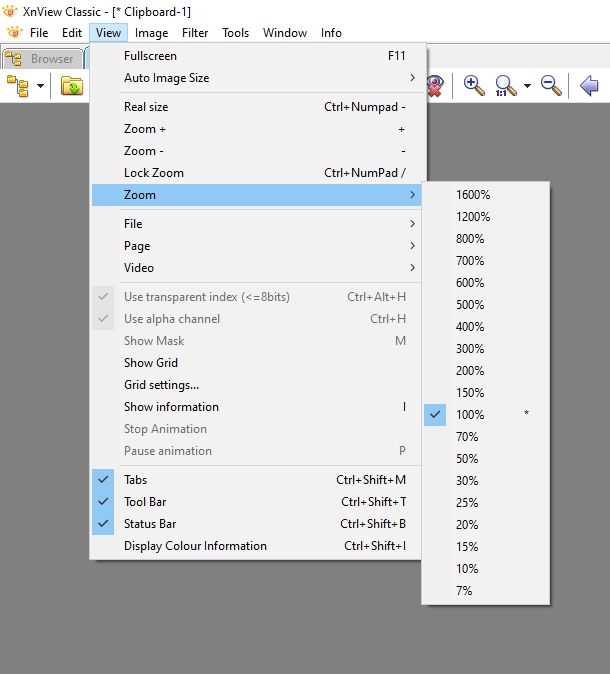Image resolution: width=610 pixels, height=674 pixels.
Task: Expand the Video submenu
Action: click(x=257, y=268)
